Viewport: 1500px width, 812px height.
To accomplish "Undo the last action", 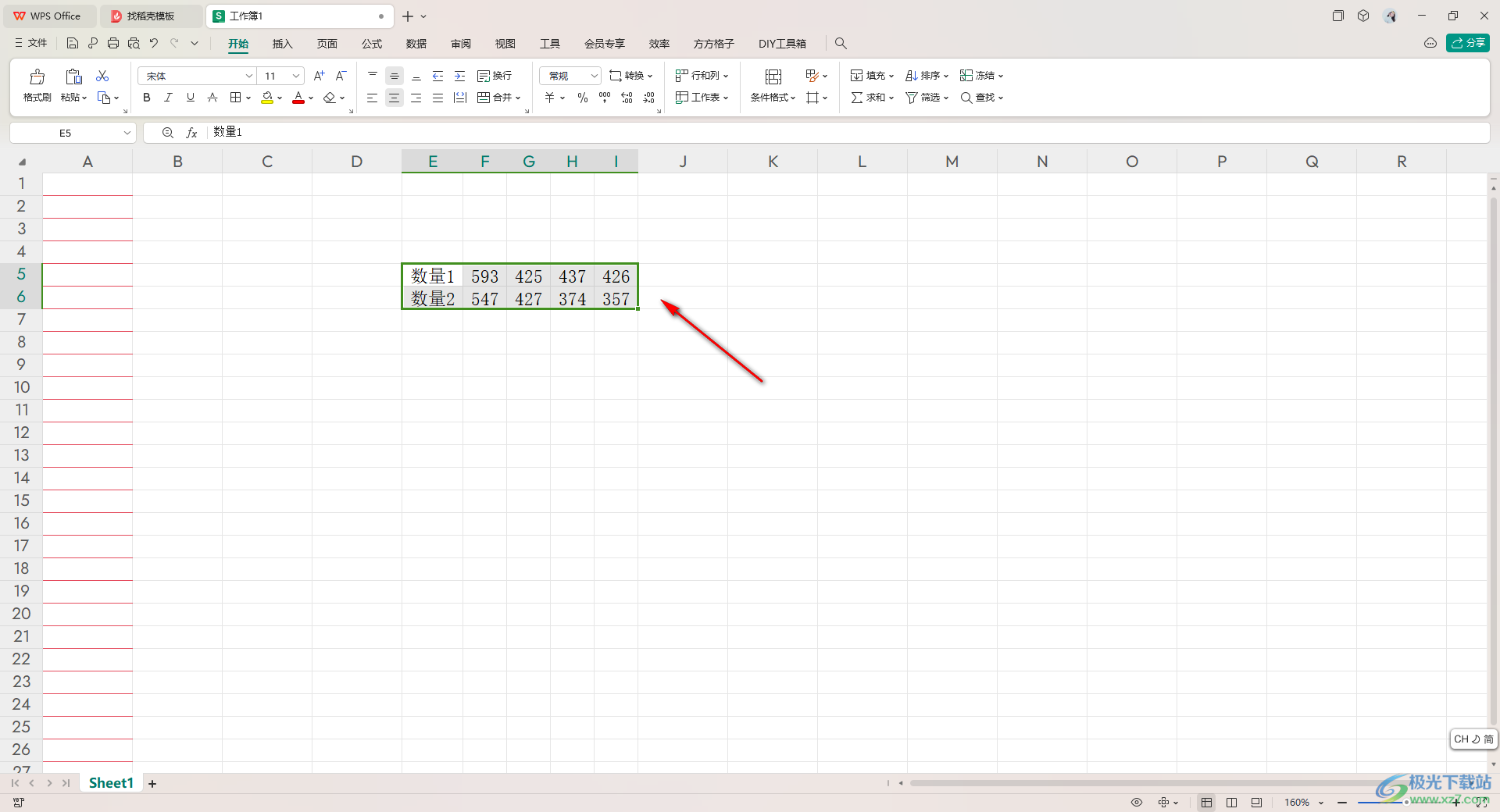I will click(154, 44).
